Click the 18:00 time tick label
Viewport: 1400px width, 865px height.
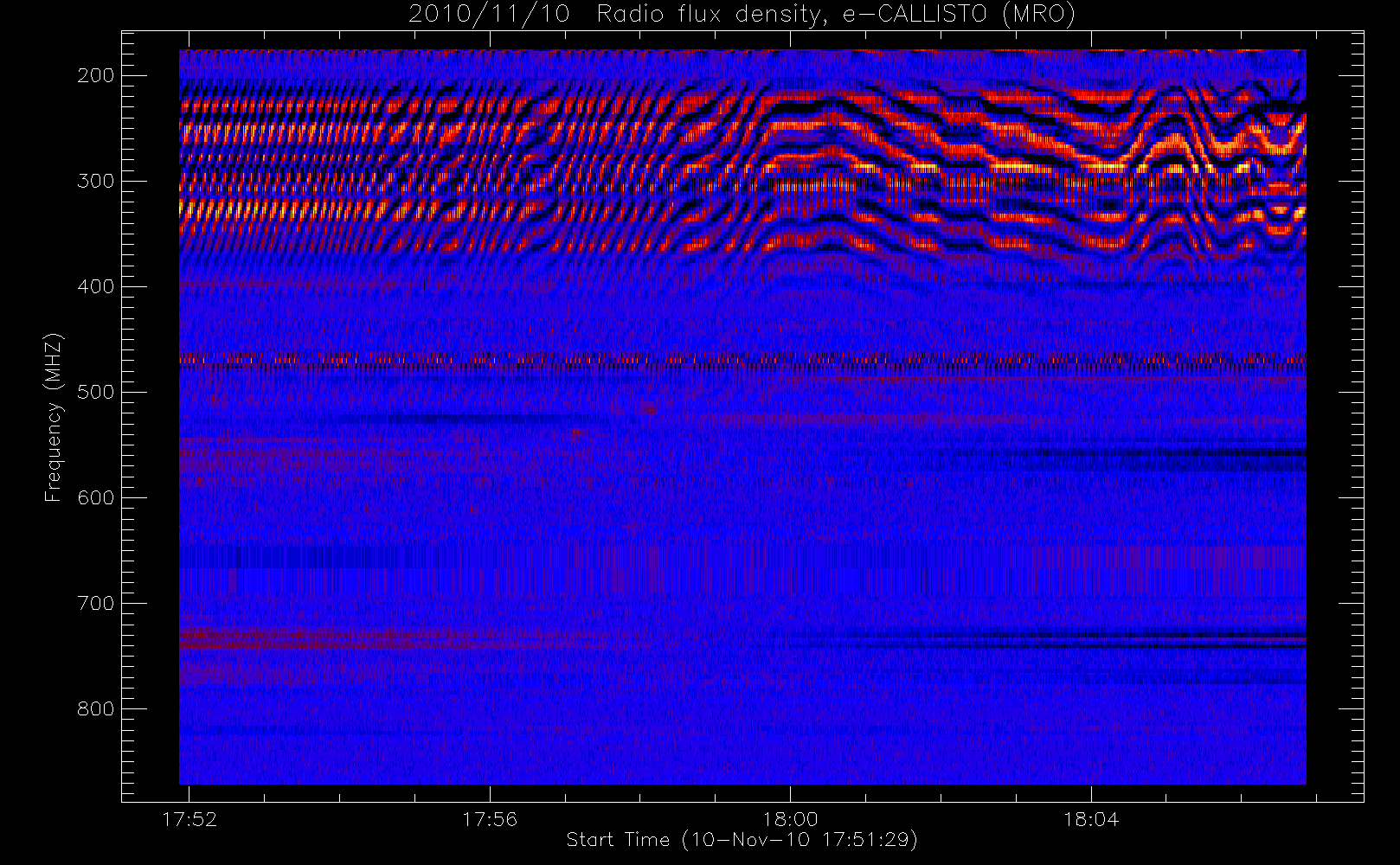(x=790, y=819)
